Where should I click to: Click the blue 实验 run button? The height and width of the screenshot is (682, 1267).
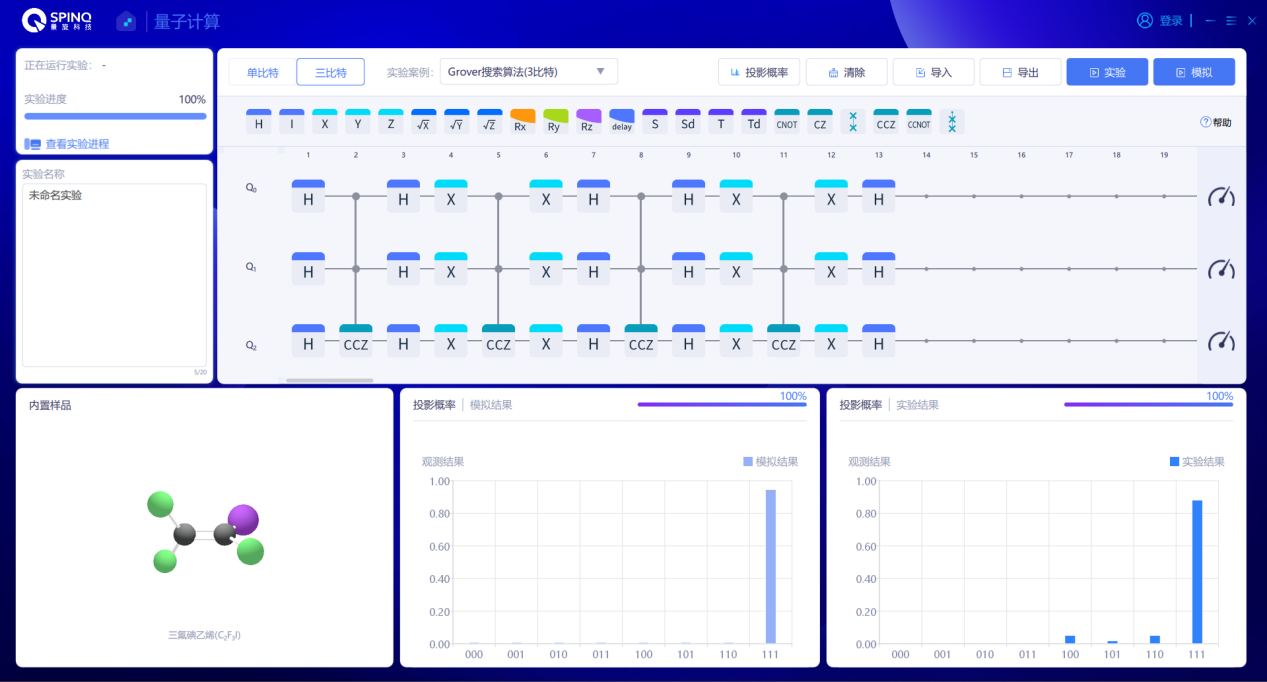pos(1107,72)
